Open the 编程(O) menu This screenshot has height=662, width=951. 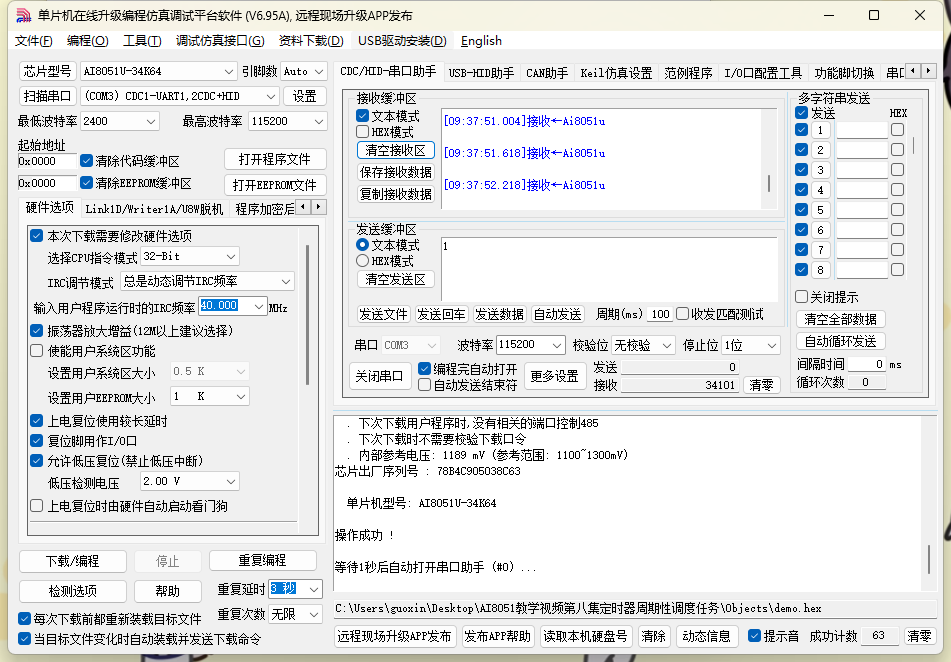click(87, 41)
